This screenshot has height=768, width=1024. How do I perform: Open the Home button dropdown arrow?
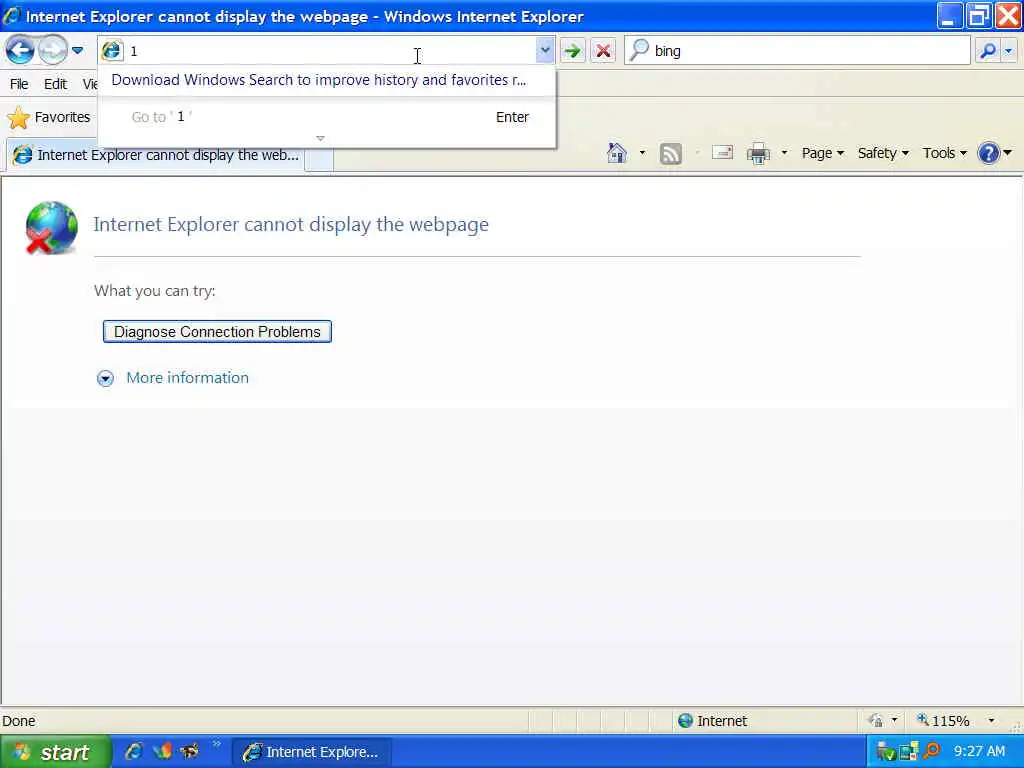[x=642, y=153]
